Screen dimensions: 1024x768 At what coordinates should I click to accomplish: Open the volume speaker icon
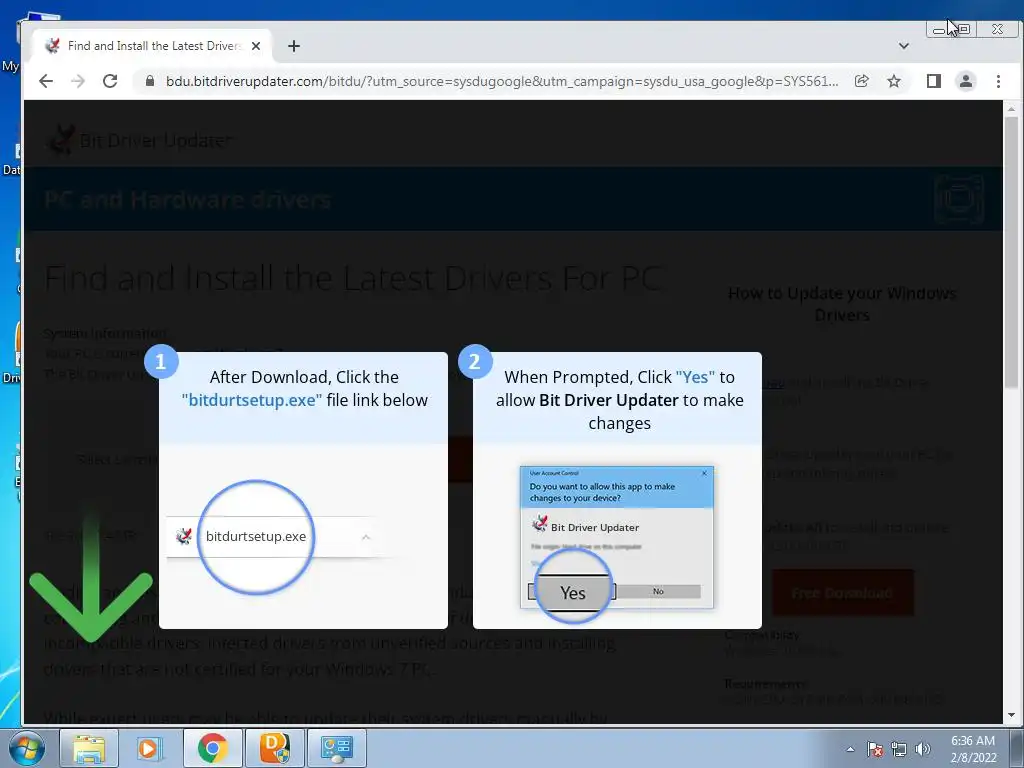click(x=922, y=749)
